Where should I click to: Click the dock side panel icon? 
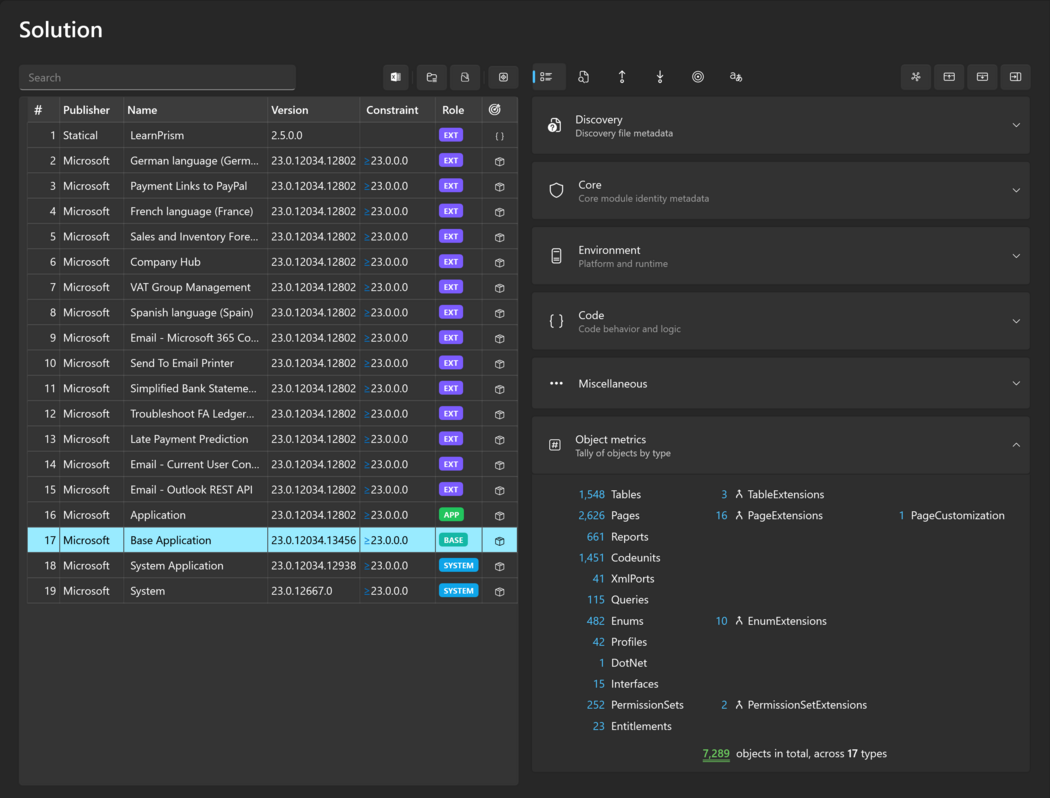point(1015,77)
